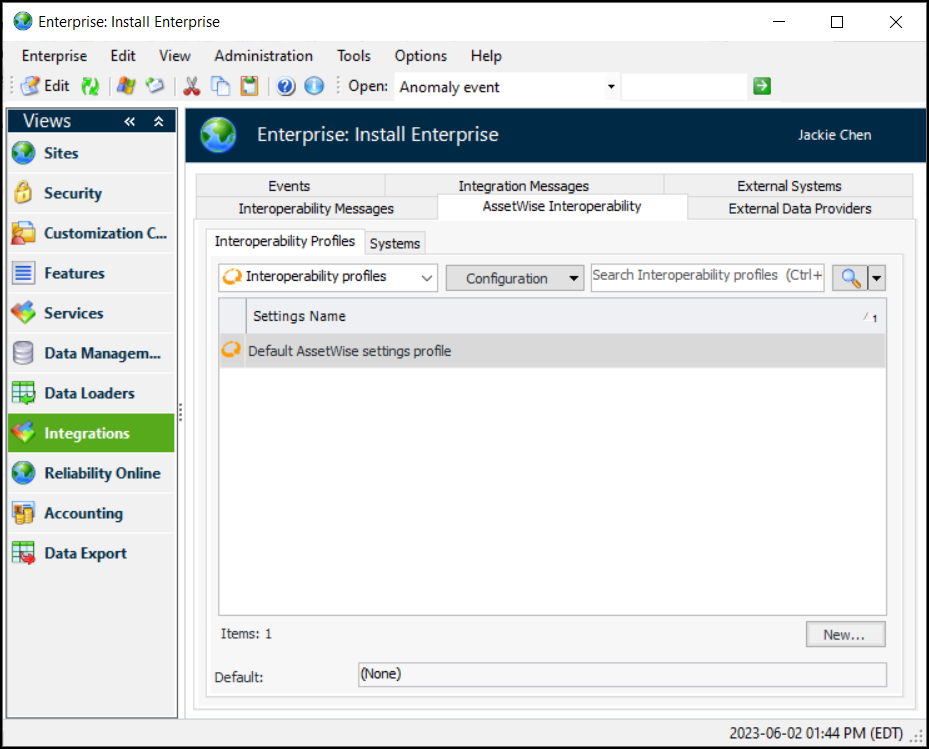Select the AssetWise Interoperability tab

click(x=562, y=206)
